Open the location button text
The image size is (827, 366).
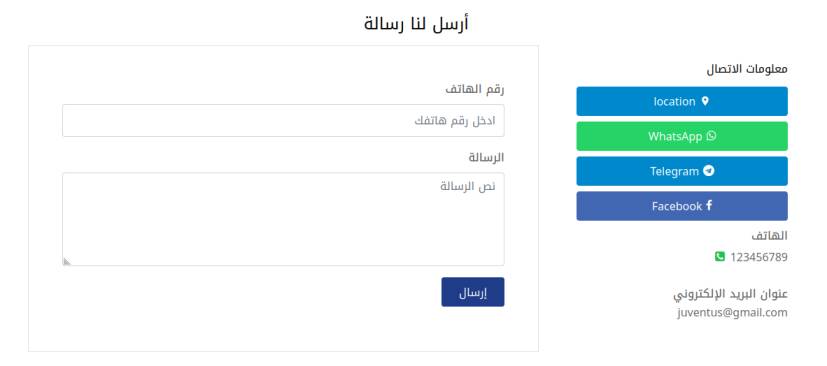click(x=674, y=101)
